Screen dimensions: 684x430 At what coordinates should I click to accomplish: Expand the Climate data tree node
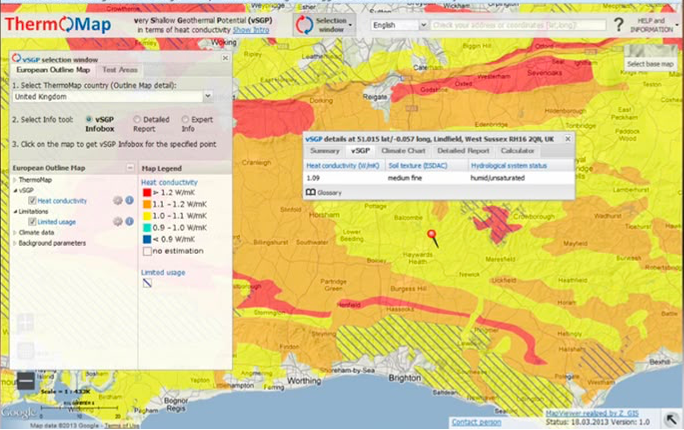(x=15, y=232)
